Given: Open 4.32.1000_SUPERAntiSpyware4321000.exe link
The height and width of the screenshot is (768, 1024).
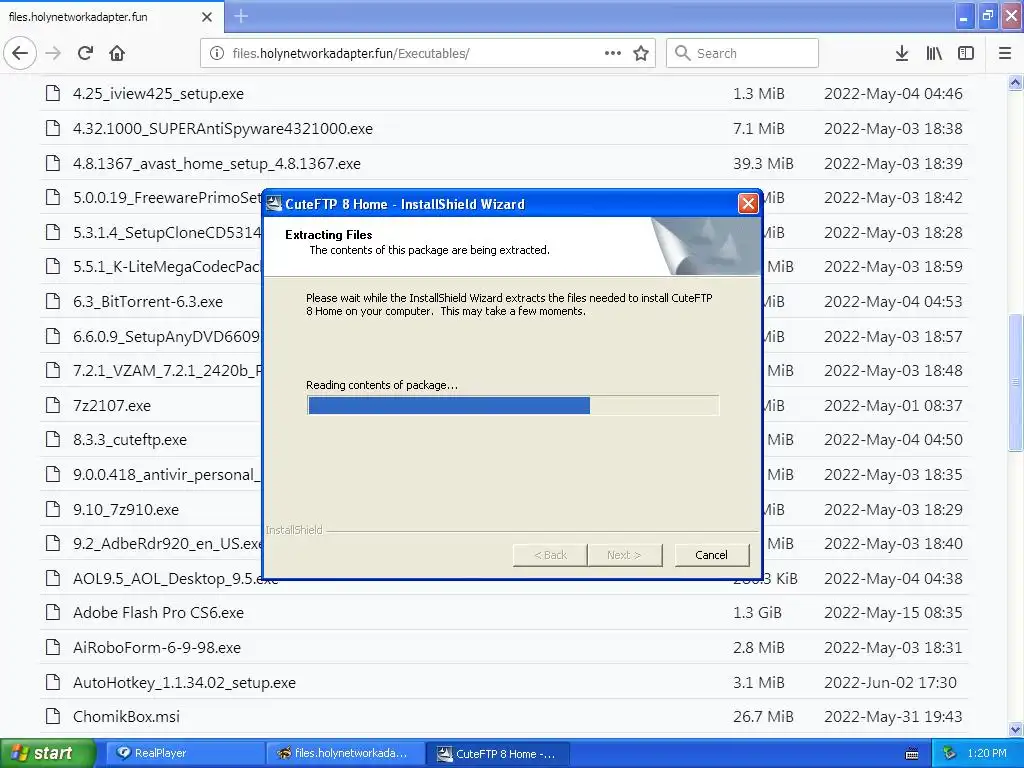Looking at the screenshot, I should pyautogui.click(x=223, y=129).
